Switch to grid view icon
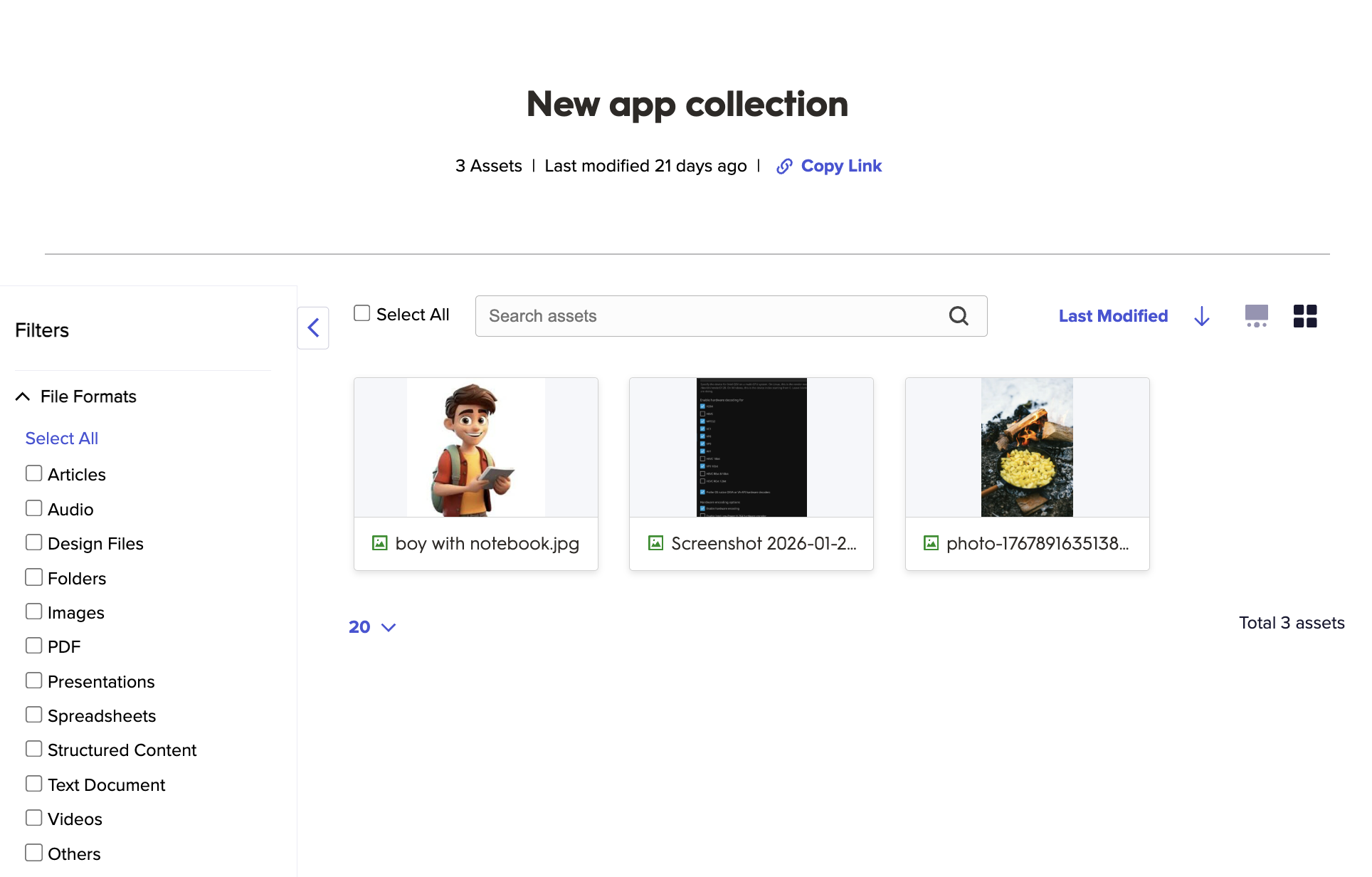This screenshot has height=877, width=1372. tap(1304, 316)
